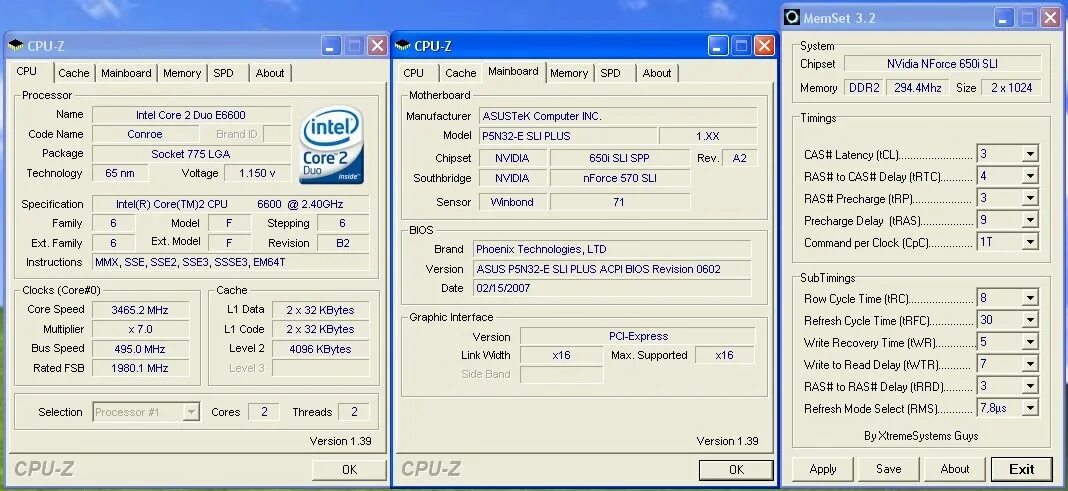
Task: Open About tab in right CPU-Z window
Action: click(657, 73)
